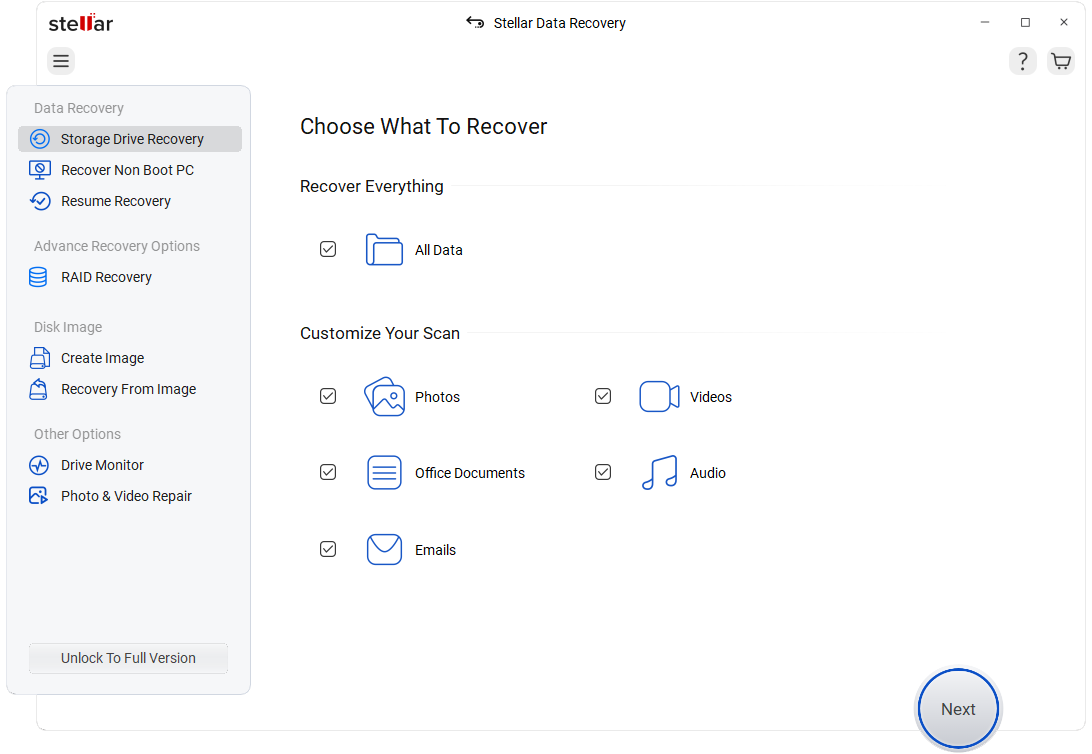1092x754 pixels.
Task: Close the Stellar Data Recovery window
Action: (x=1063, y=22)
